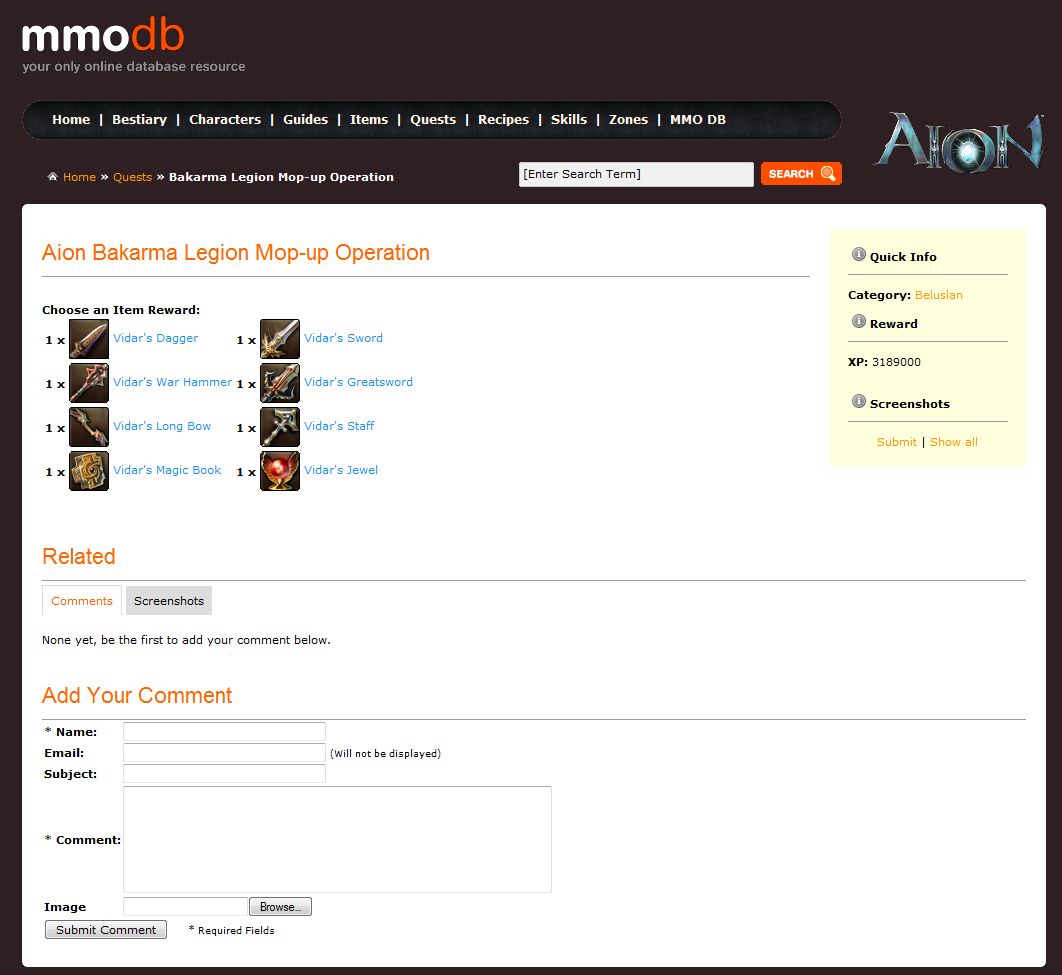Click the '(Will not be displayed)' note
1062x975 pixels.
tap(385, 754)
